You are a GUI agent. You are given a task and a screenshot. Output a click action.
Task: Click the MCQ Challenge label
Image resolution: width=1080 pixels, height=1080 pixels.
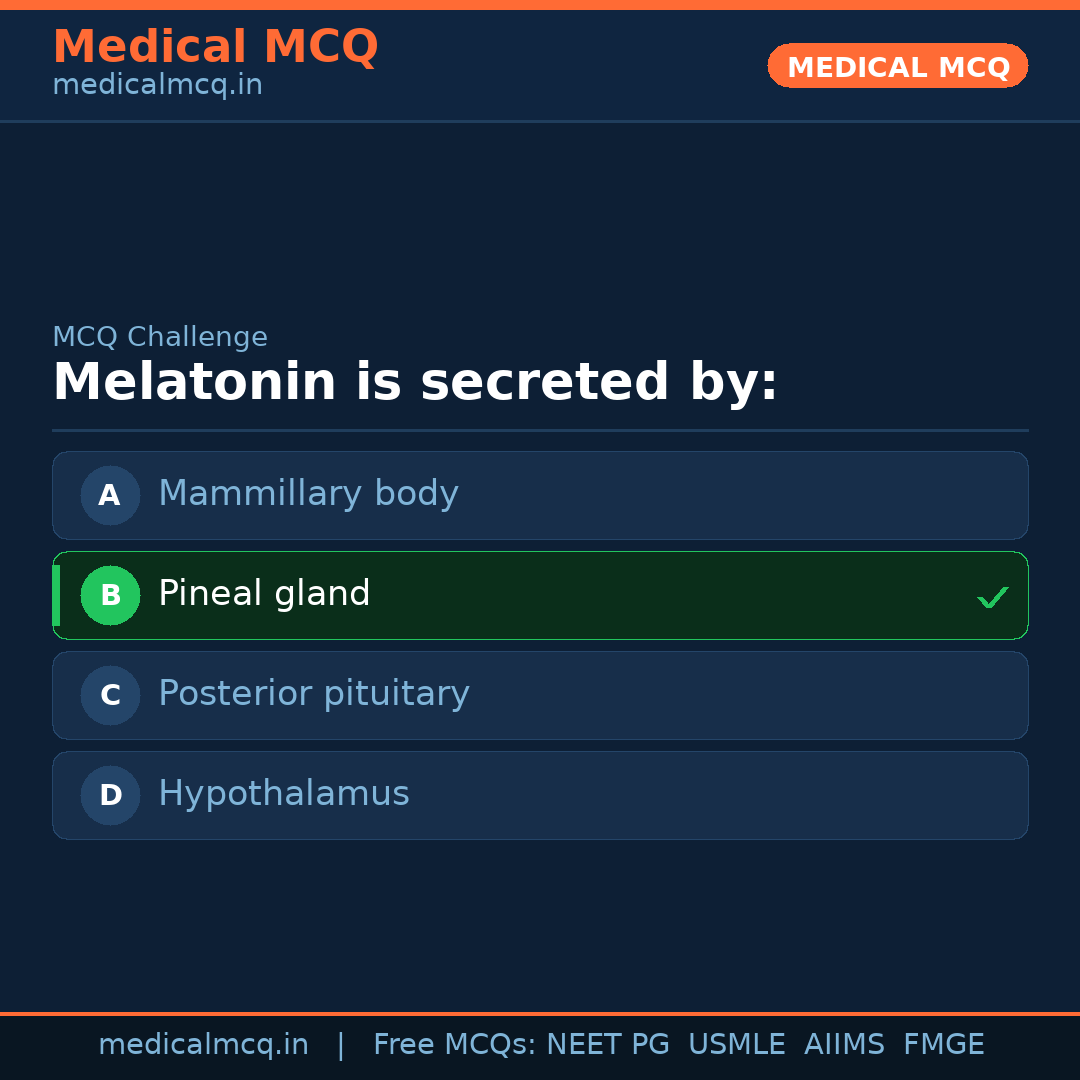coord(160,338)
